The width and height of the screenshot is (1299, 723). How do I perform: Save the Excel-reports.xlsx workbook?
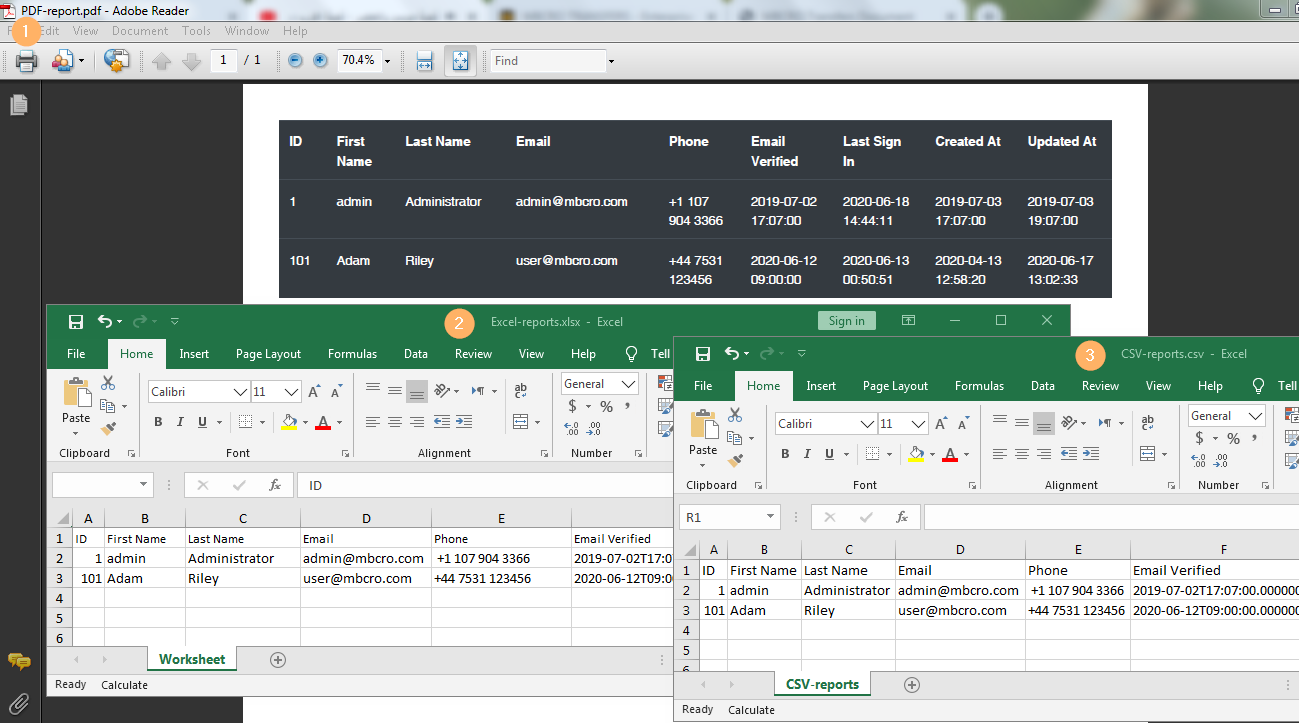coord(75,321)
